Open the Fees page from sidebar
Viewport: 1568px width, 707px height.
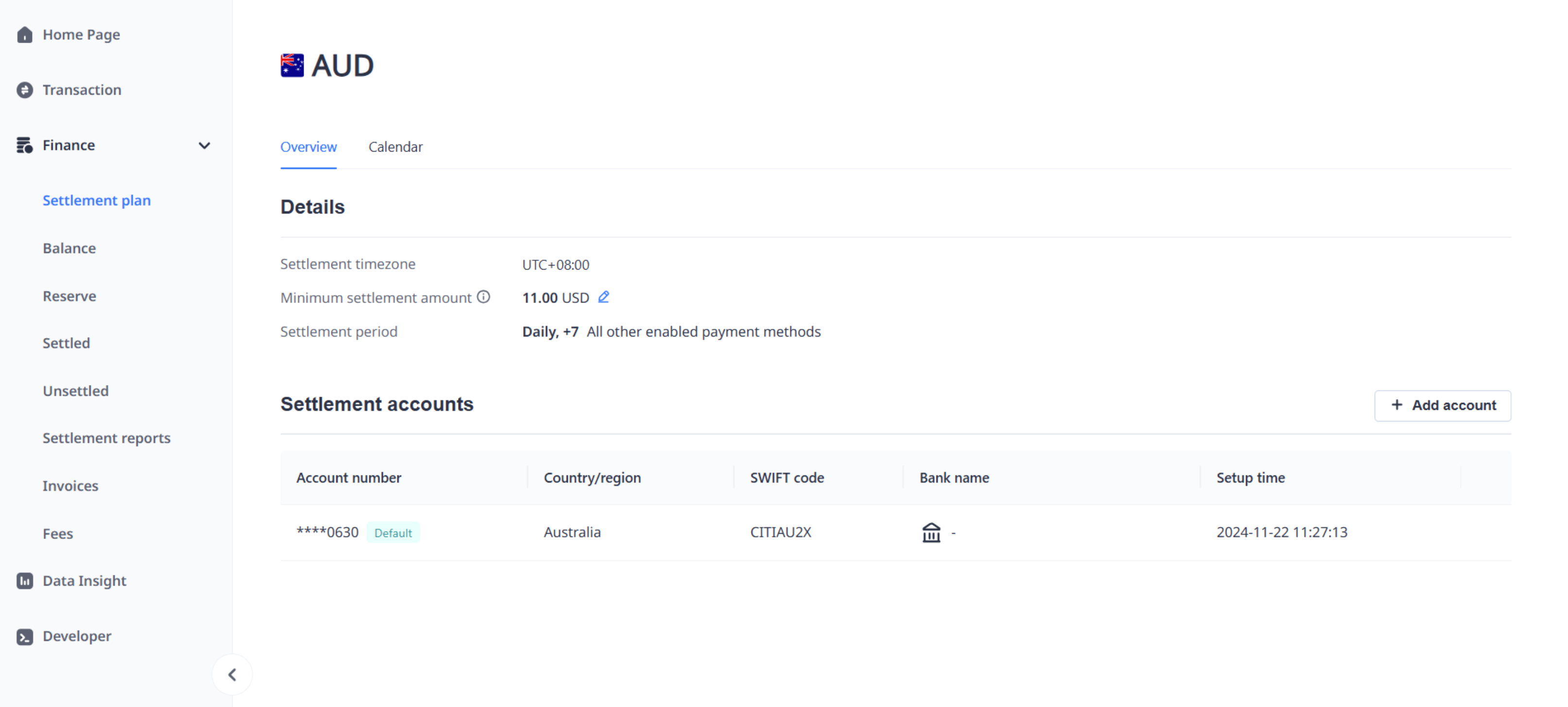(x=58, y=534)
